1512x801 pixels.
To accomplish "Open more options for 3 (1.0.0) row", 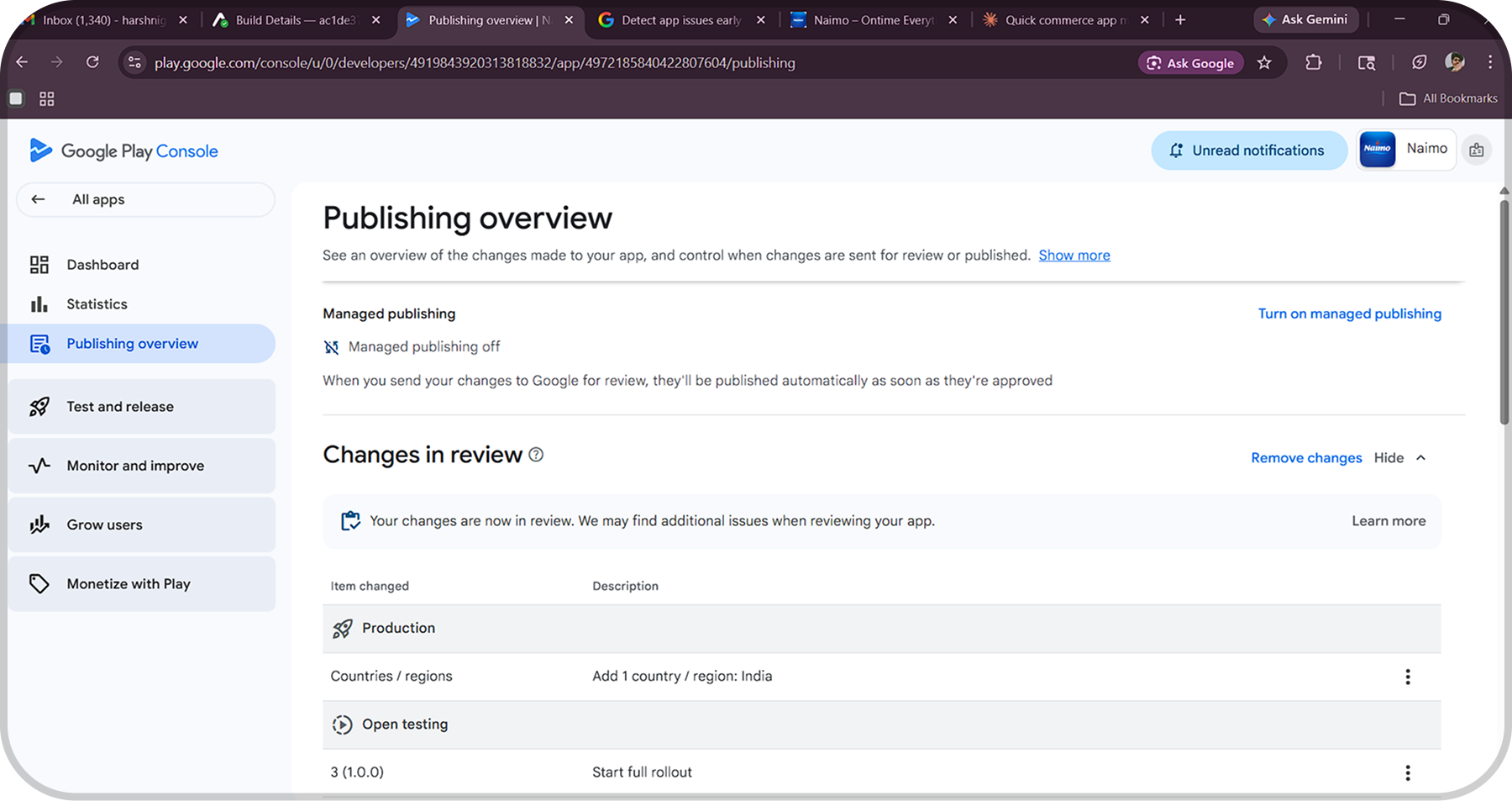I will coord(1407,772).
